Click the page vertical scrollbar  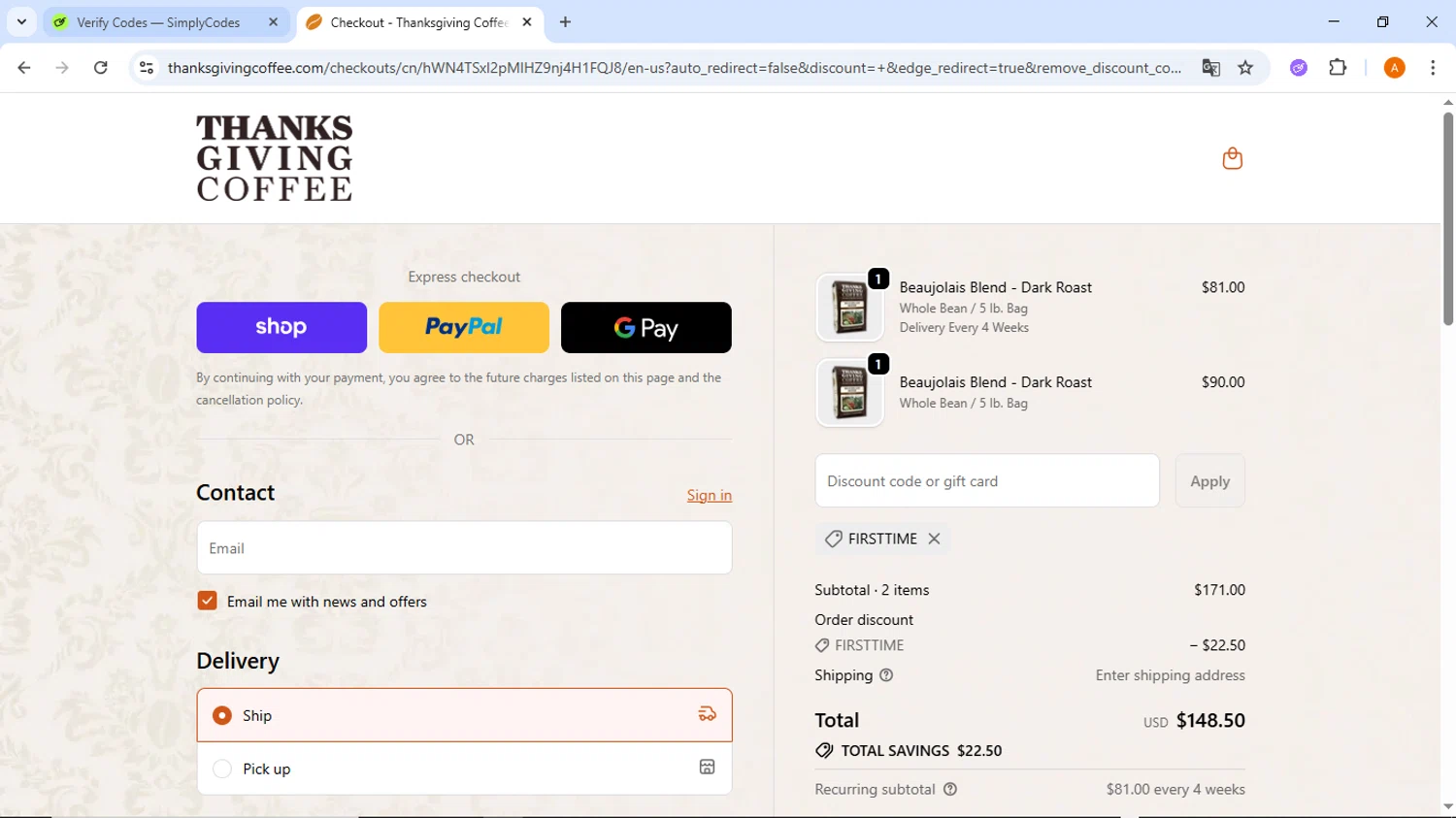[1447, 218]
